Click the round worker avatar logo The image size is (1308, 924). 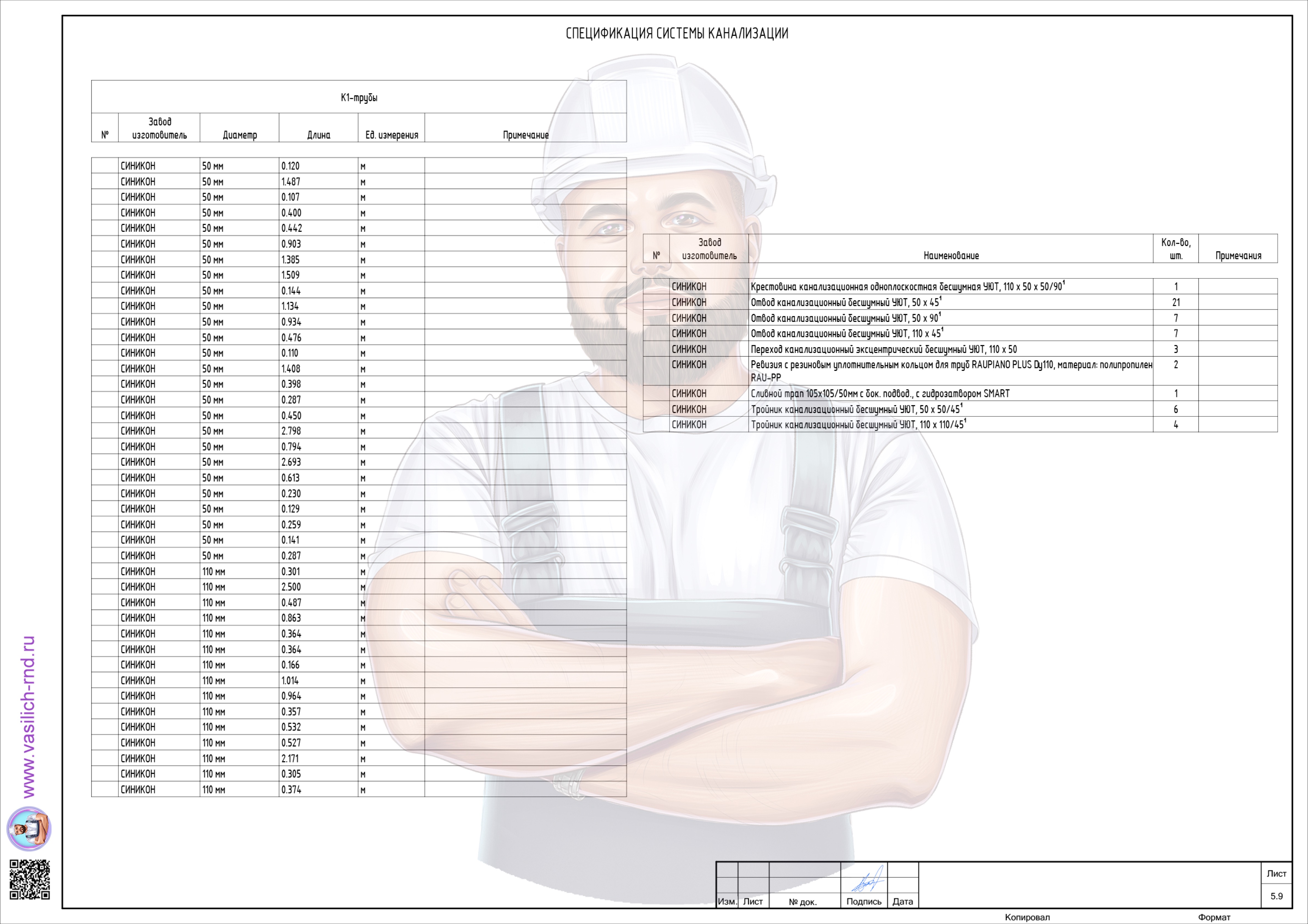[x=29, y=828]
